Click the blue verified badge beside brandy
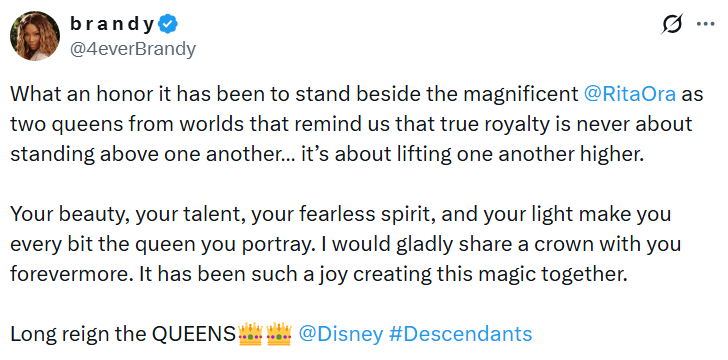This screenshot has width=728, height=360. click(168, 24)
